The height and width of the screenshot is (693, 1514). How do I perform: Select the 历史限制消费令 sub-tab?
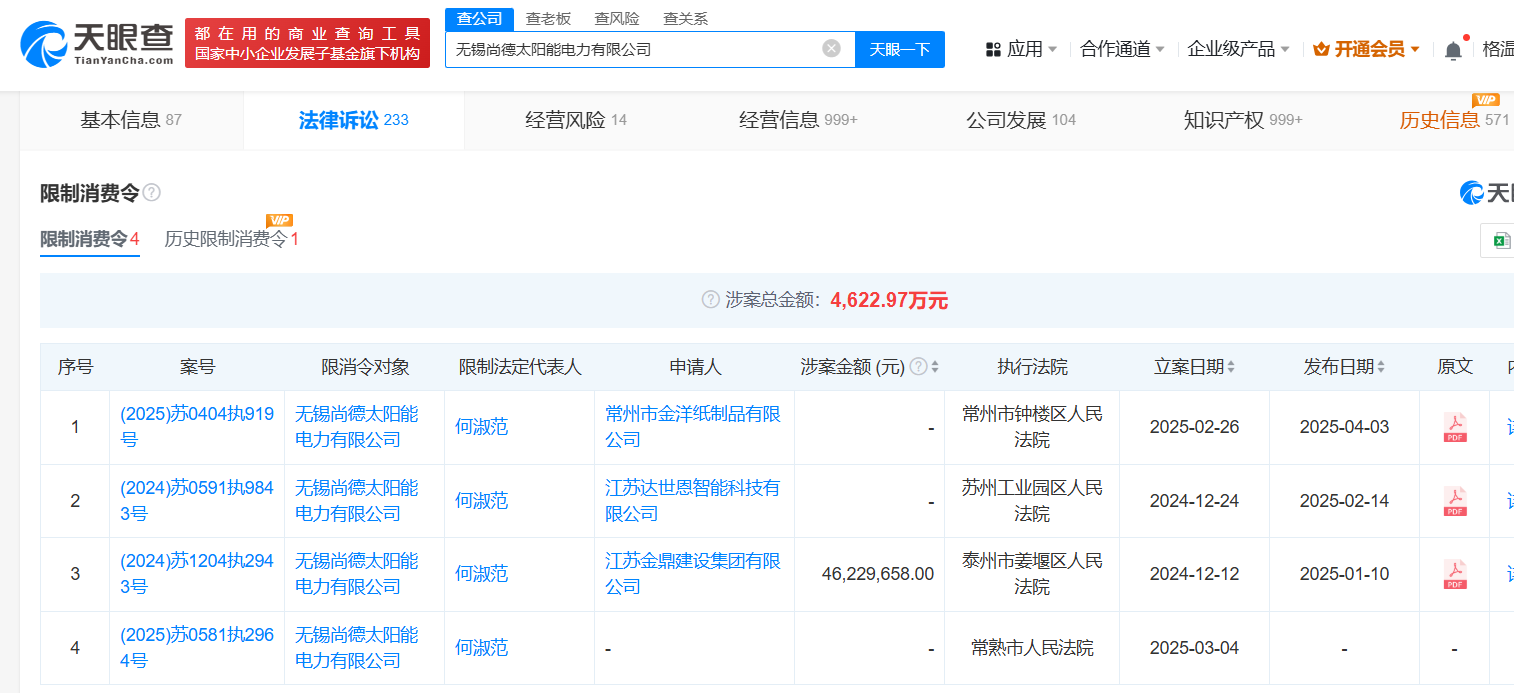coord(231,239)
